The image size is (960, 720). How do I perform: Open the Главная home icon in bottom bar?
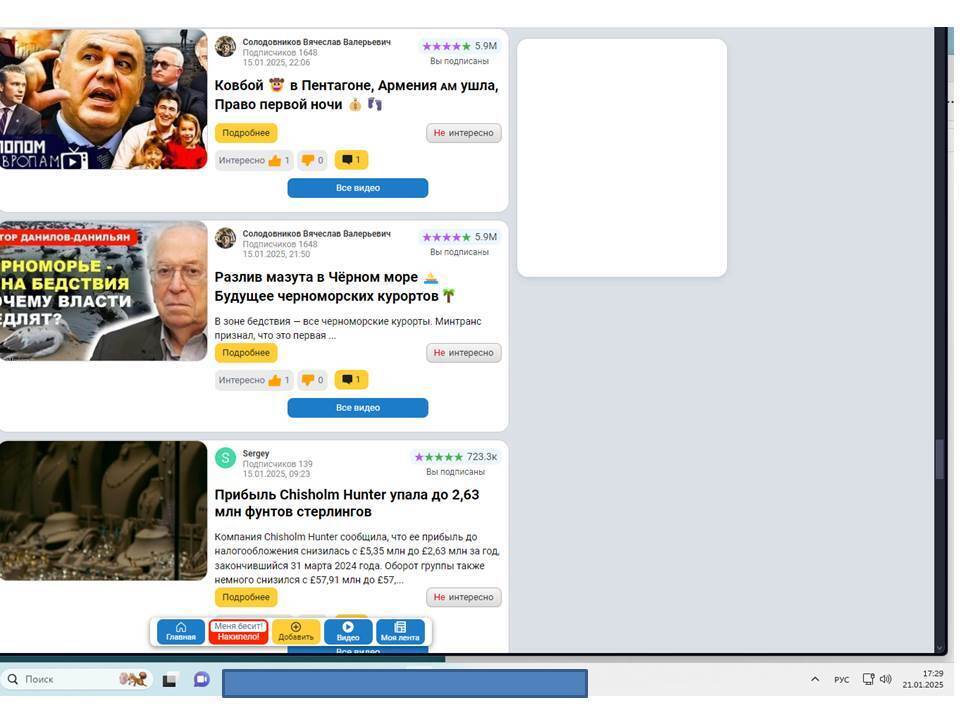tap(181, 632)
